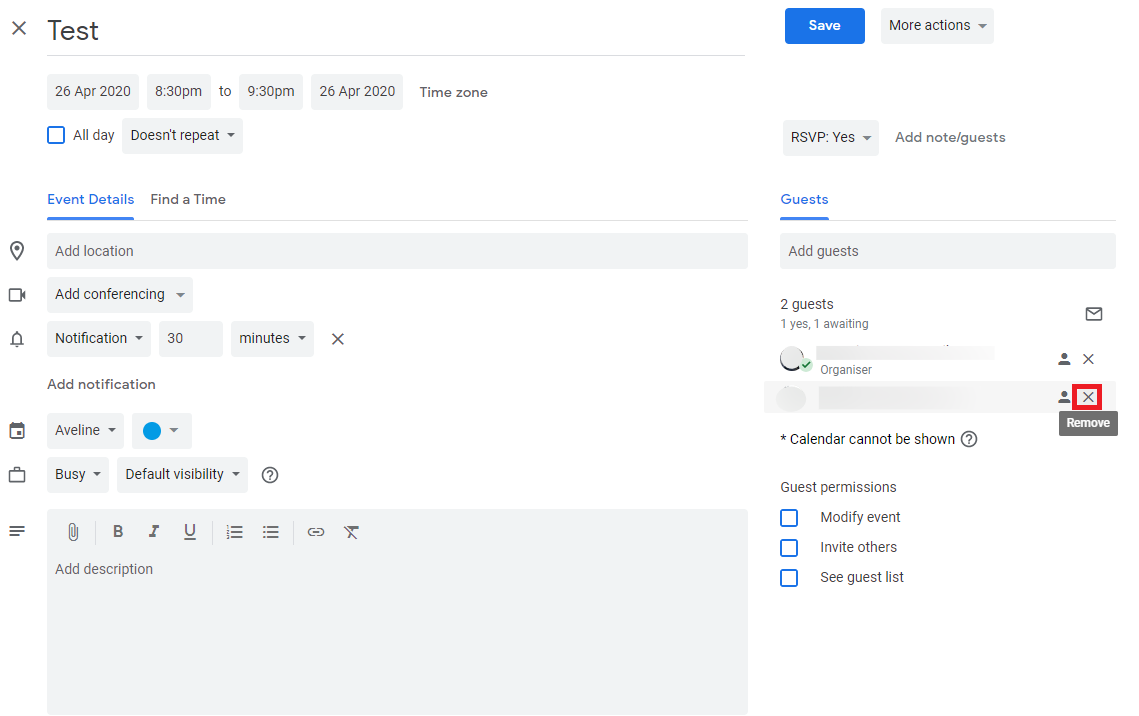Remove formatting with the clear-format icon
The width and height of the screenshot is (1139, 716).
[x=351, y=531]
